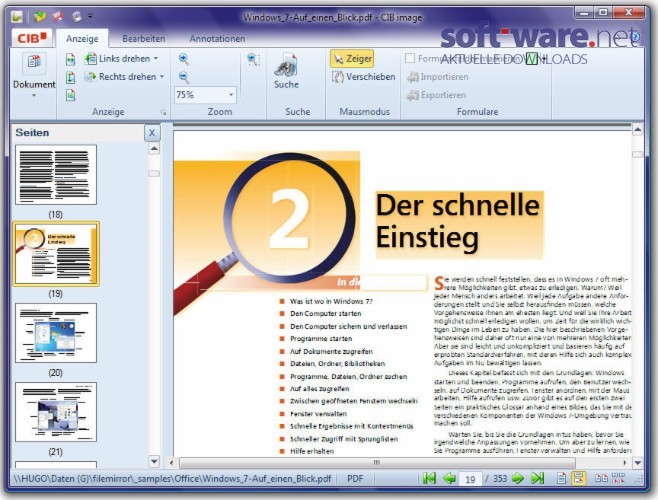Switch to two-page side-by-side layout
Viewport: 658px width, 500px height.
[601, 478]
